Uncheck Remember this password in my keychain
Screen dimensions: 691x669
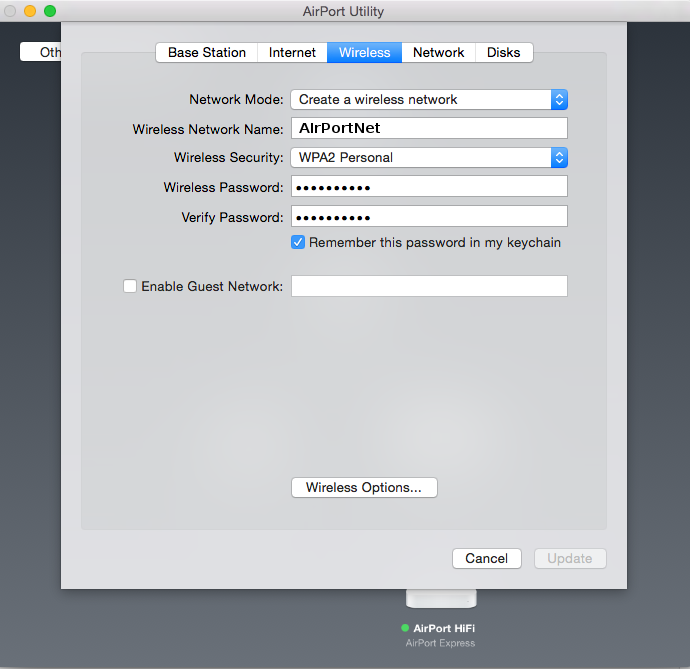tap(298, 242)
